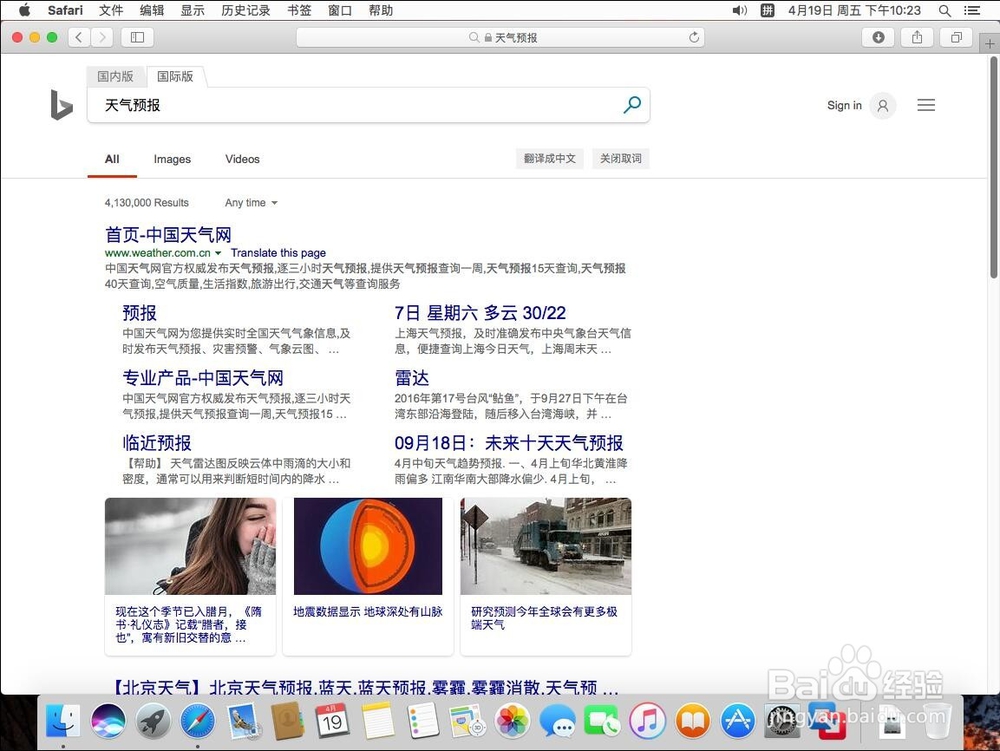The image size is (1000, 751).
Task: Show the Safari sidebar
Action: (137, 38)
